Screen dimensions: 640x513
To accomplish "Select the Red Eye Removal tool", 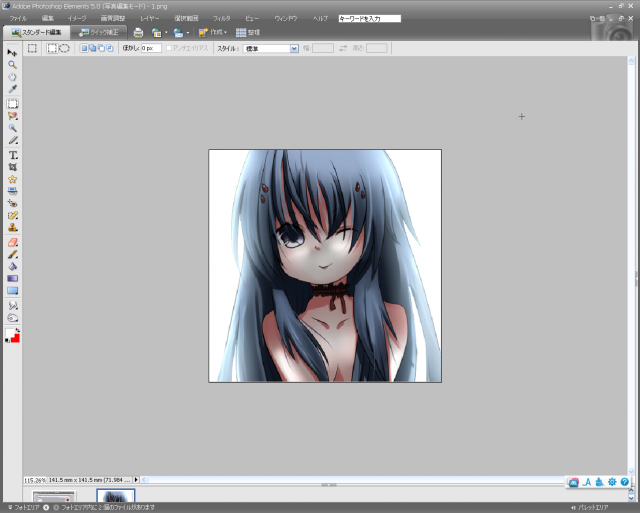I will click(13, 203).
